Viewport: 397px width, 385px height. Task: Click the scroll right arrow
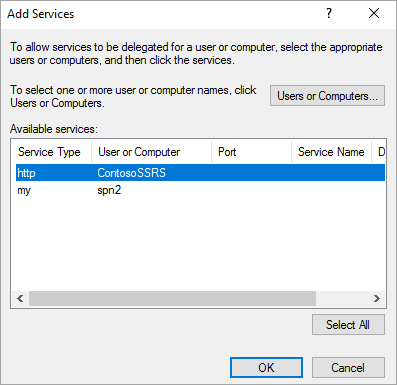click(x=377, y=298)
